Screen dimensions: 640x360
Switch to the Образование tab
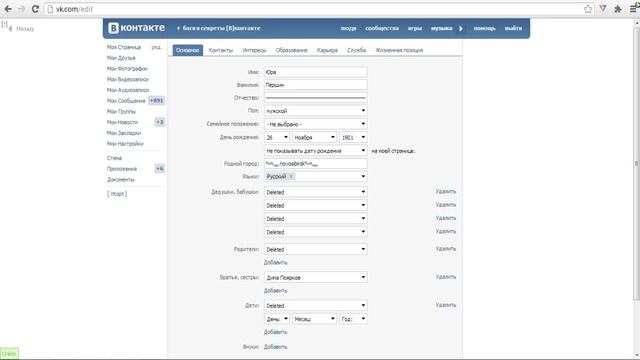point(291,50)
